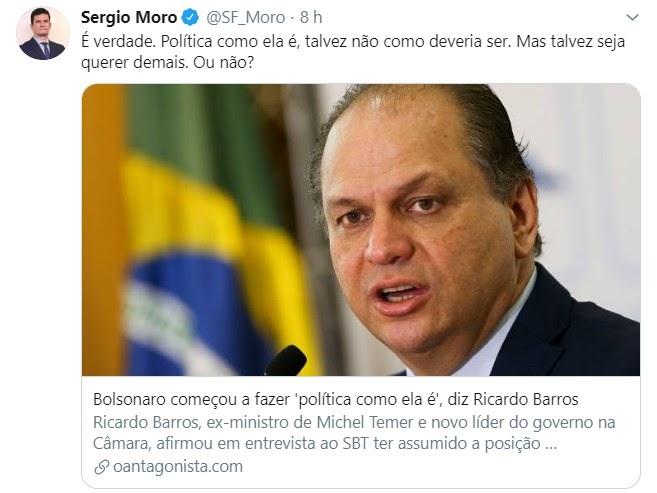Click the second description line mentioning SBT

325,444
